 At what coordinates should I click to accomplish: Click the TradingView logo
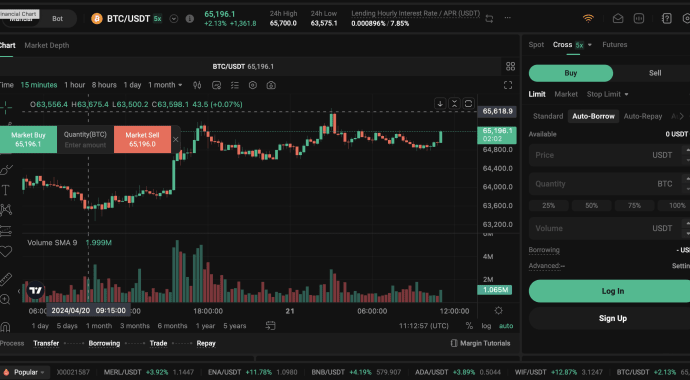tap(35, 290)
